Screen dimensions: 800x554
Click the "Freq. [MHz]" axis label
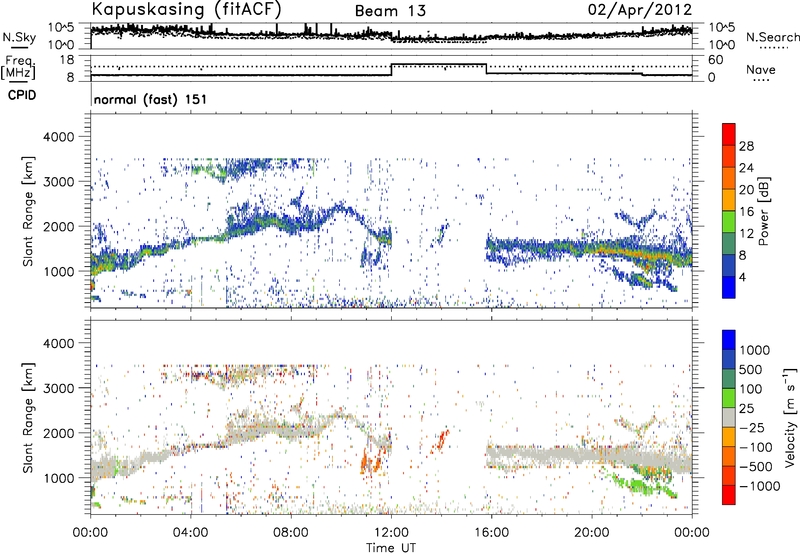[x=18, y=68]
